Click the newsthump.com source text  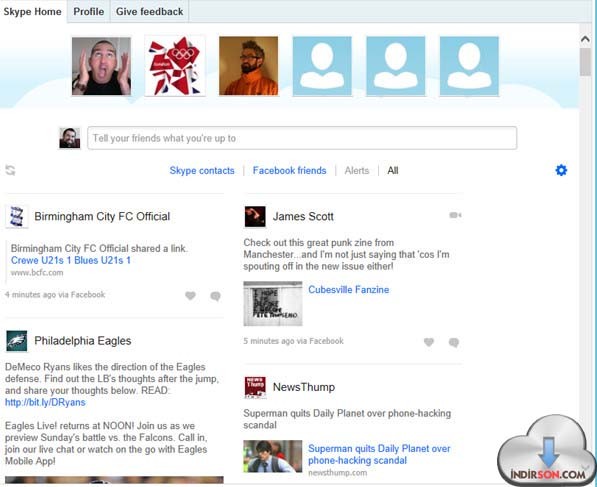pos(337,473)
